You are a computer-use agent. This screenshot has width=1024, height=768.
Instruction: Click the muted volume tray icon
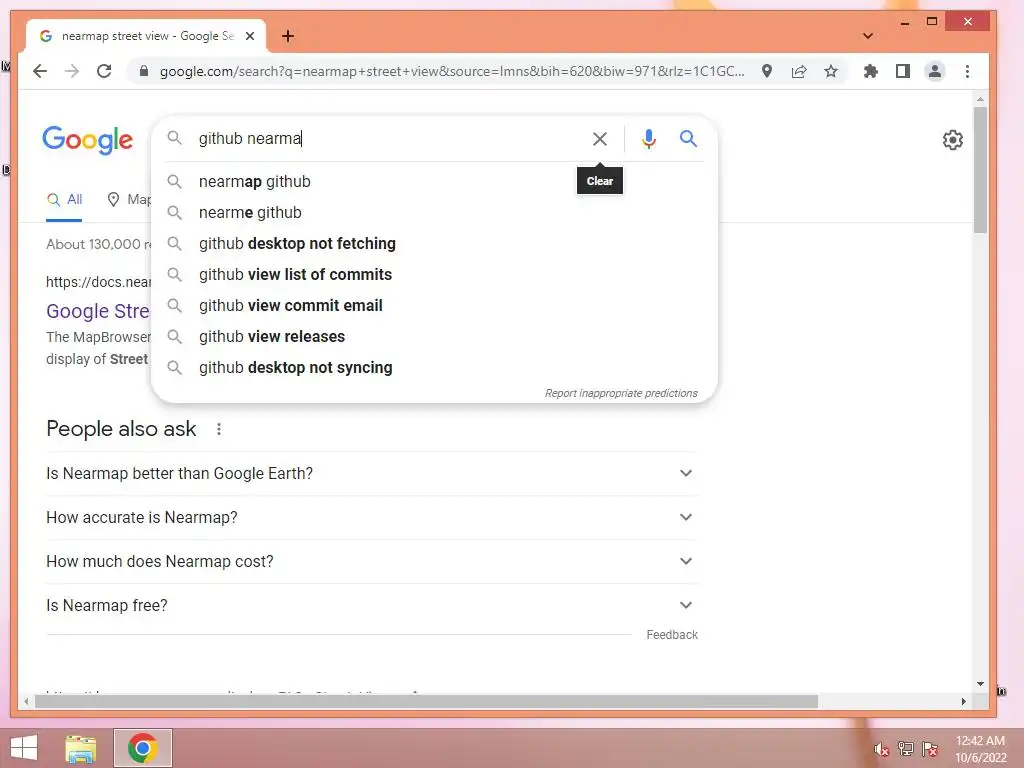tap(881, 749)
